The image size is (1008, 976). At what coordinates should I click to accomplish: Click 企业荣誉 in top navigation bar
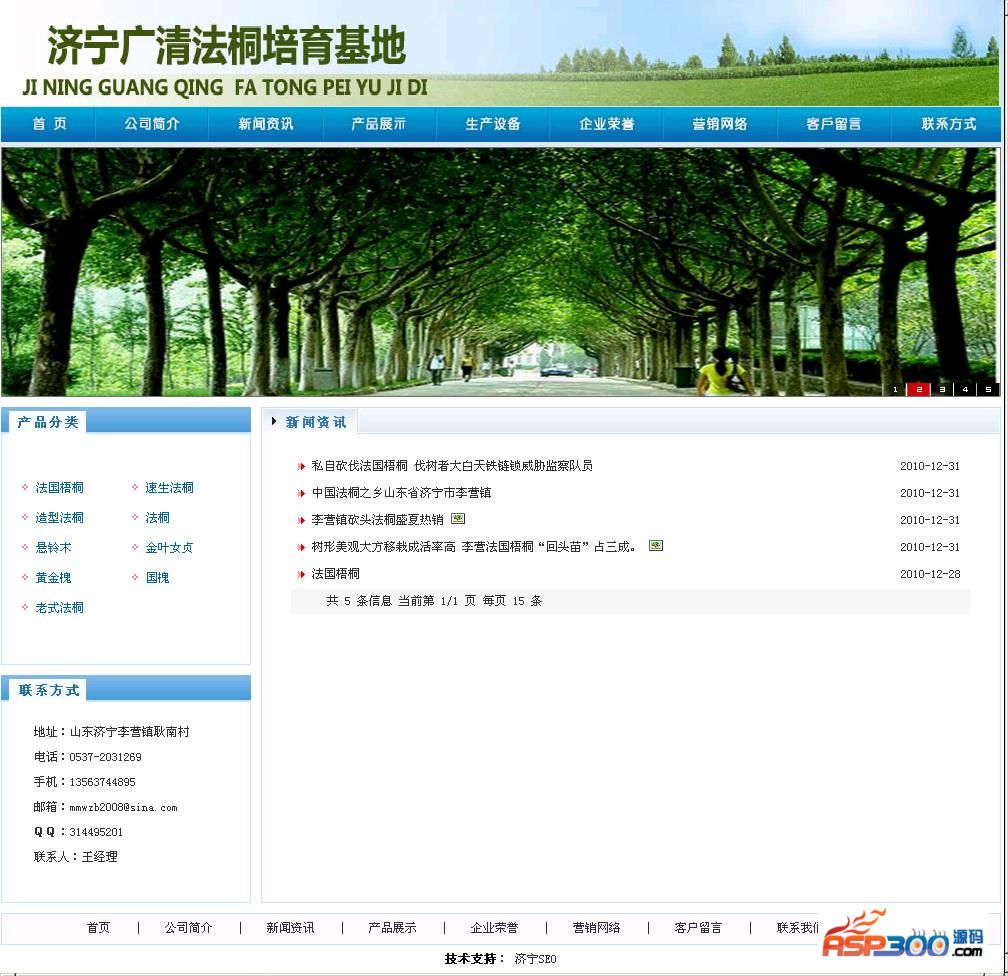pos(606,124)
